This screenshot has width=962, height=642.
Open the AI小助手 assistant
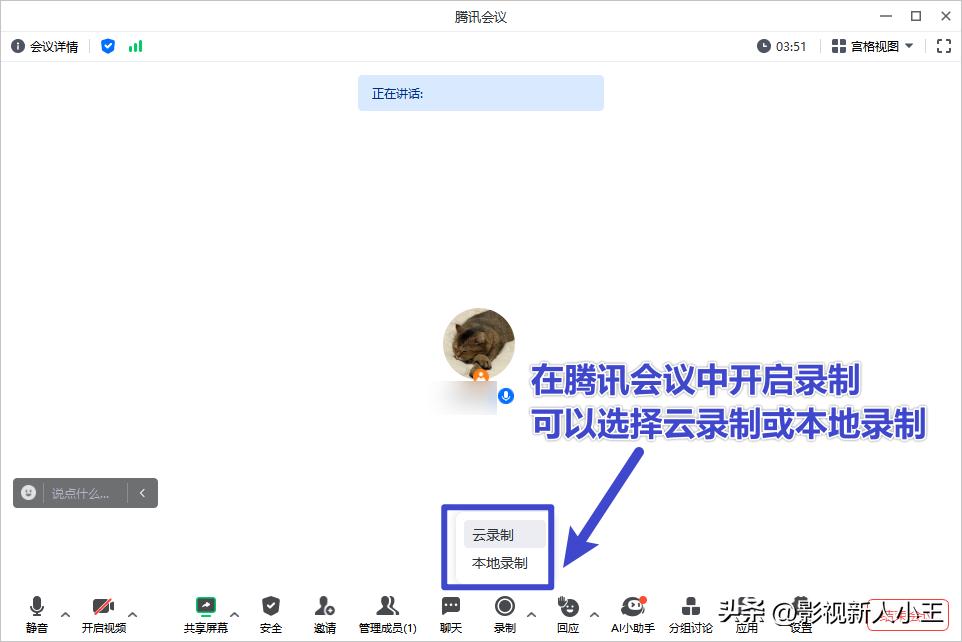click(x=633, y=614)
